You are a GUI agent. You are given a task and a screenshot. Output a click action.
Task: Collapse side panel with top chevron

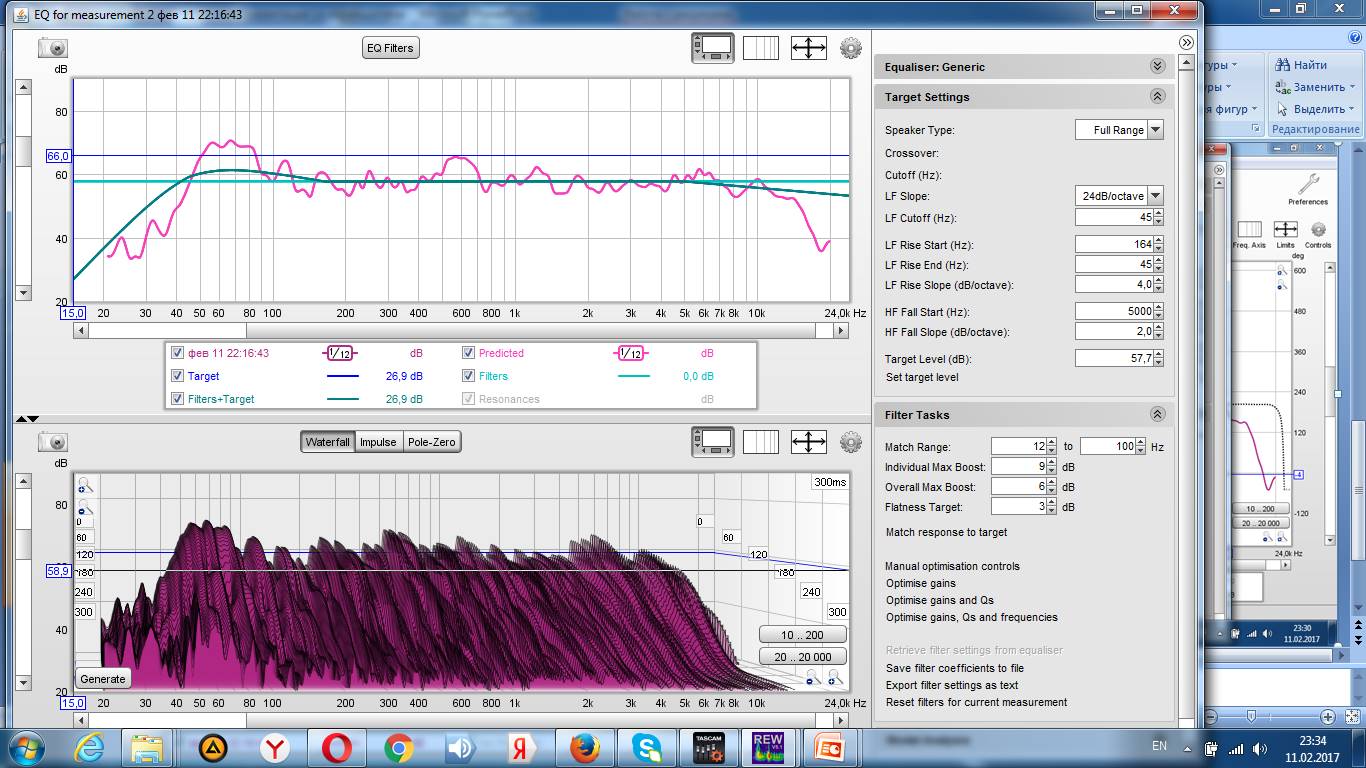[x=1186, y=42]
